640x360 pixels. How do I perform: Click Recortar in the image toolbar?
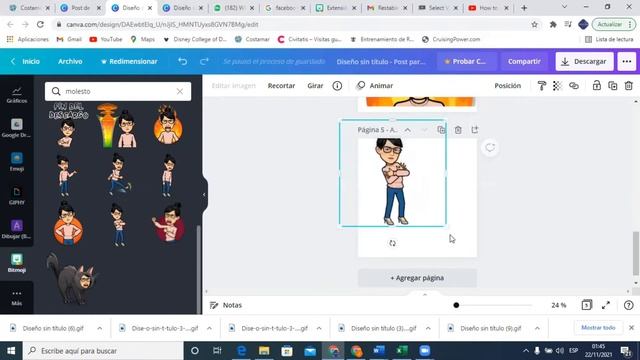click(281, 86)
